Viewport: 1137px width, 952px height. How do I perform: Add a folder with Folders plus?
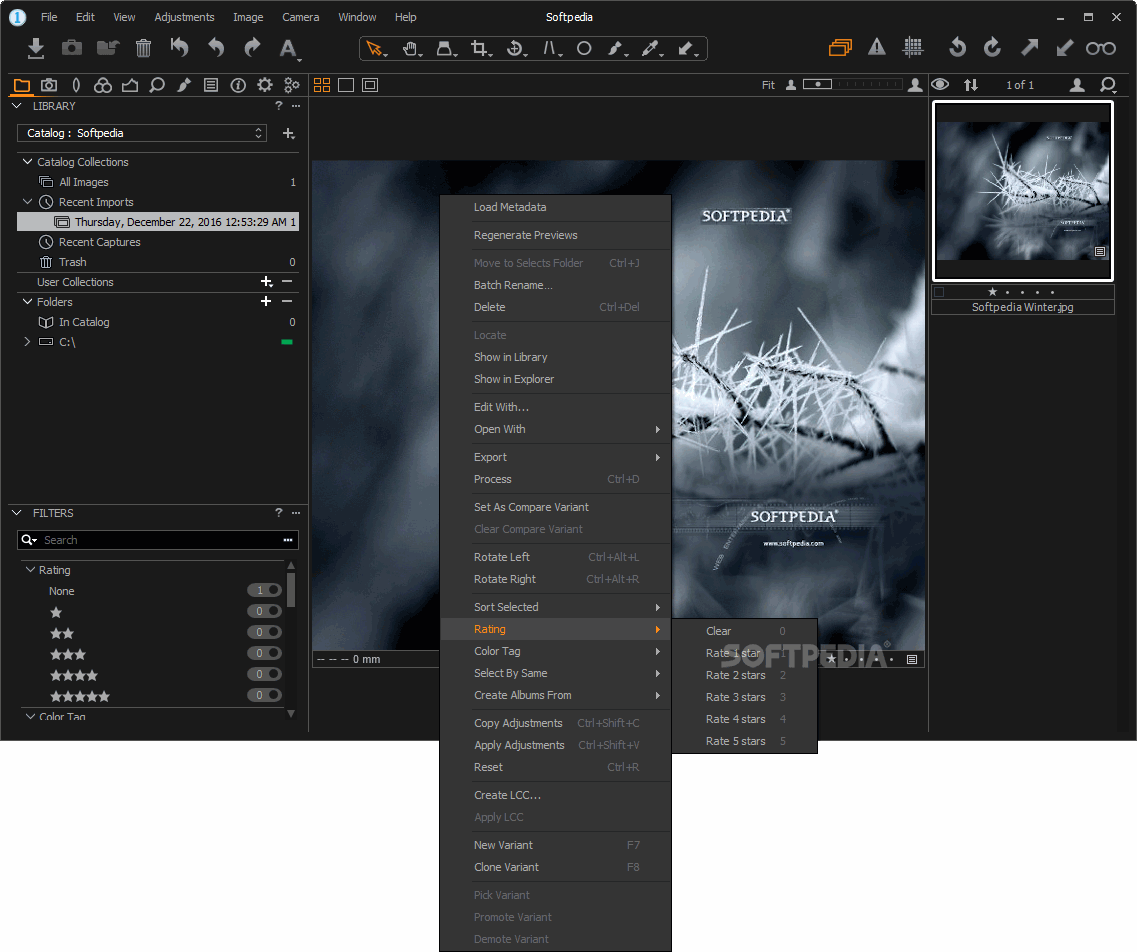click(x=266, y=301)
